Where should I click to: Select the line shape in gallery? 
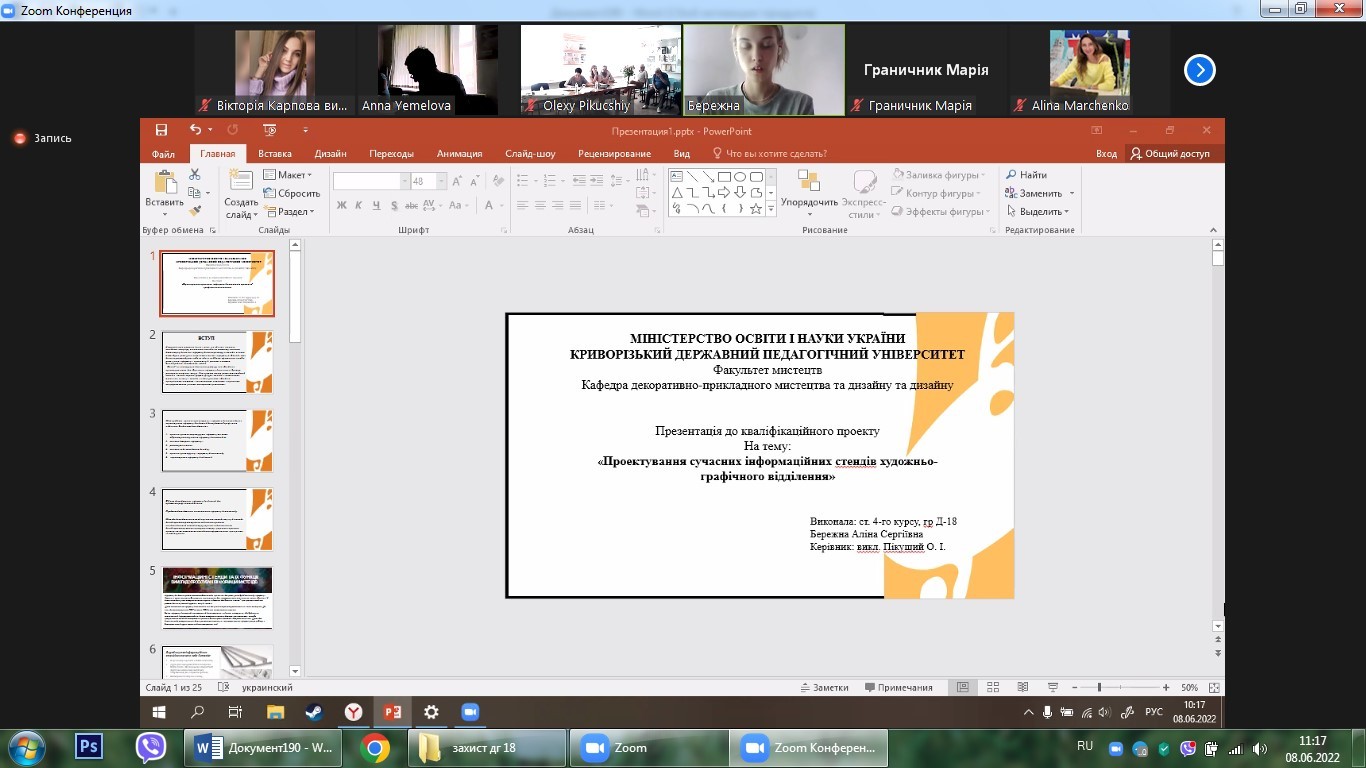tap(692, 177)
